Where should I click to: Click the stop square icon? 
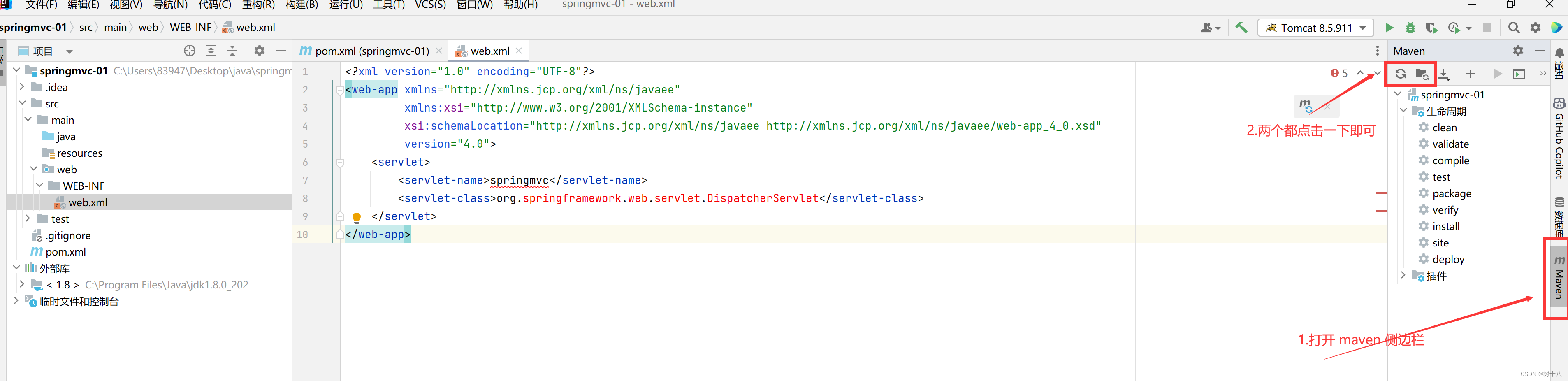coord(1487,28)
